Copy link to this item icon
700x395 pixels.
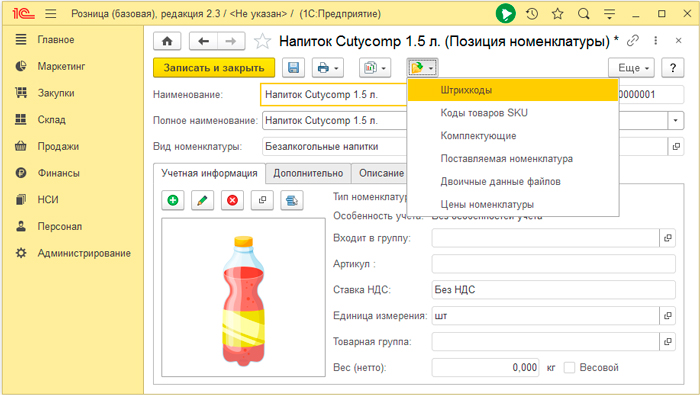coord(633,41)
